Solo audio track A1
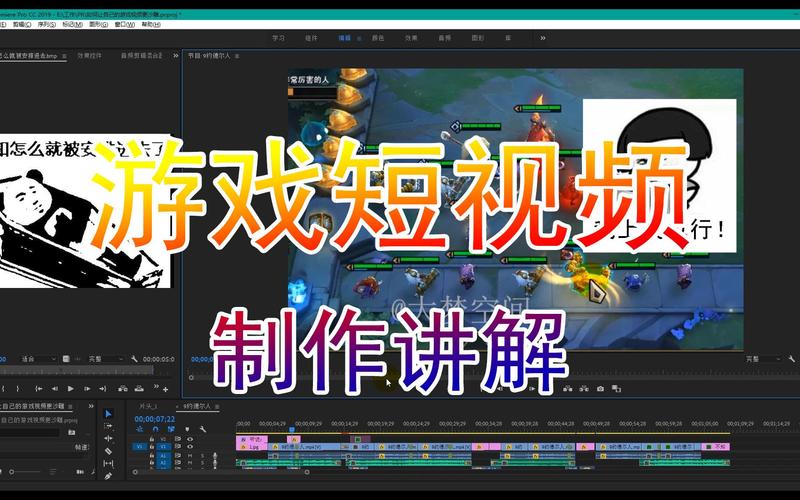The width and height of the screenshot is (800, 500). 203,456
